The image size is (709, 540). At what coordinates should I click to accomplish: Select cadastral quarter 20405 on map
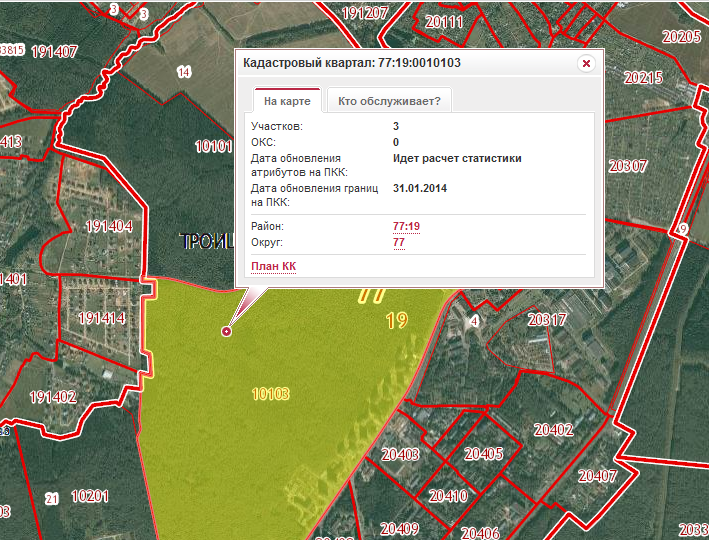pyautogui.click(x=483, y=454)
